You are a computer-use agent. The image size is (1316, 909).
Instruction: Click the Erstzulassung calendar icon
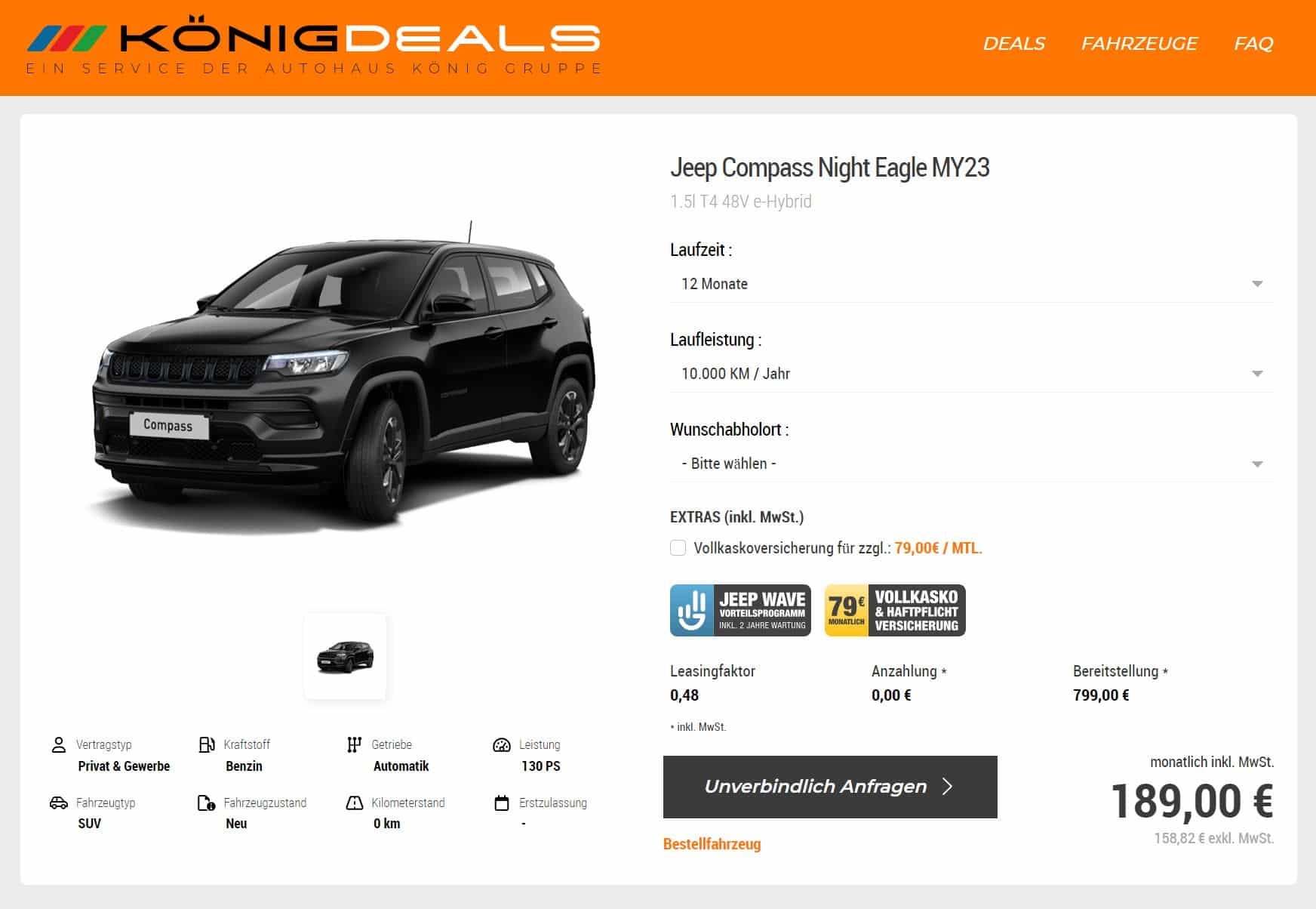click(x=502, y=803)
